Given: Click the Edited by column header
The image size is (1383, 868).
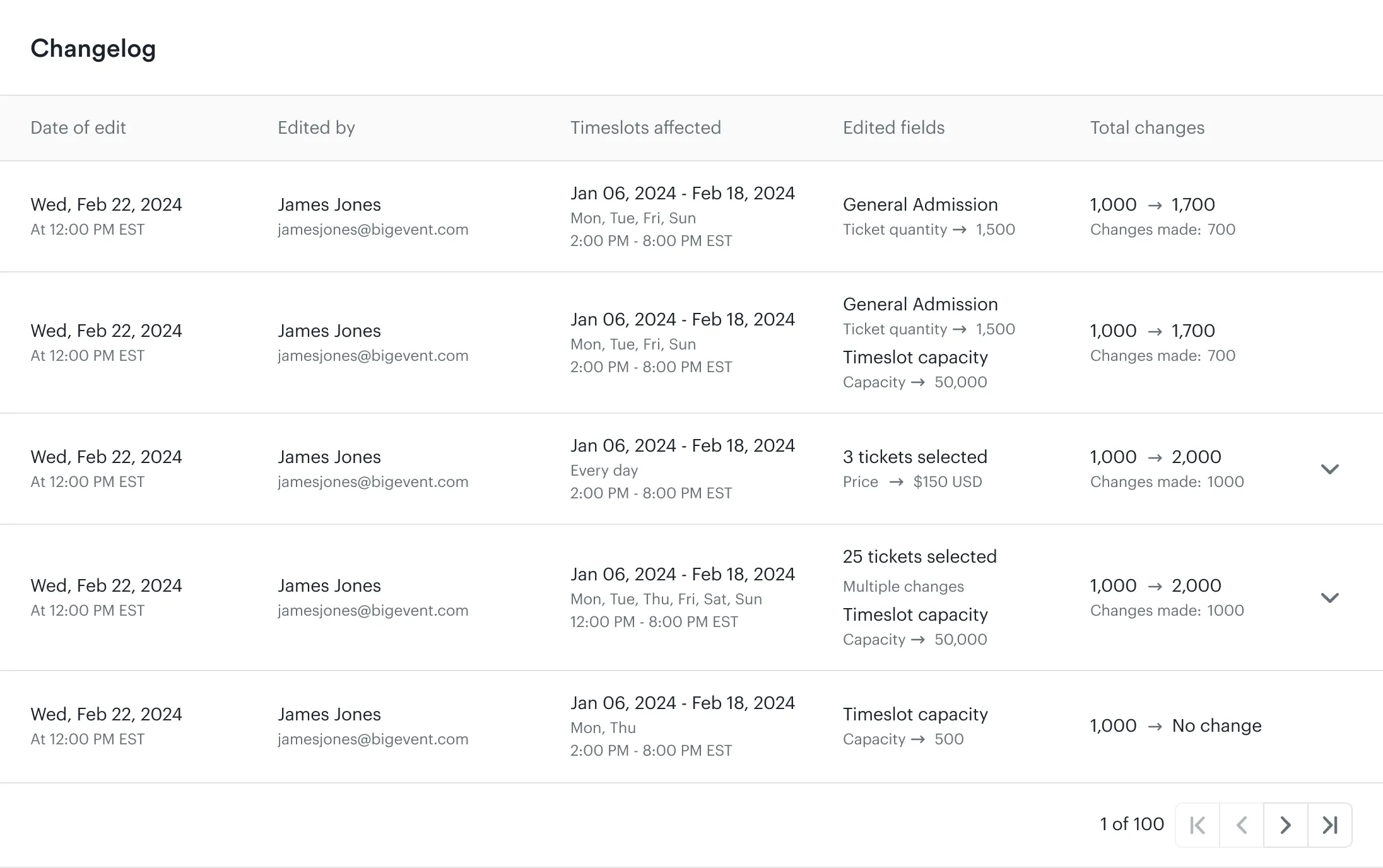Looking at the screenshot, I should [x=316, y=128].
